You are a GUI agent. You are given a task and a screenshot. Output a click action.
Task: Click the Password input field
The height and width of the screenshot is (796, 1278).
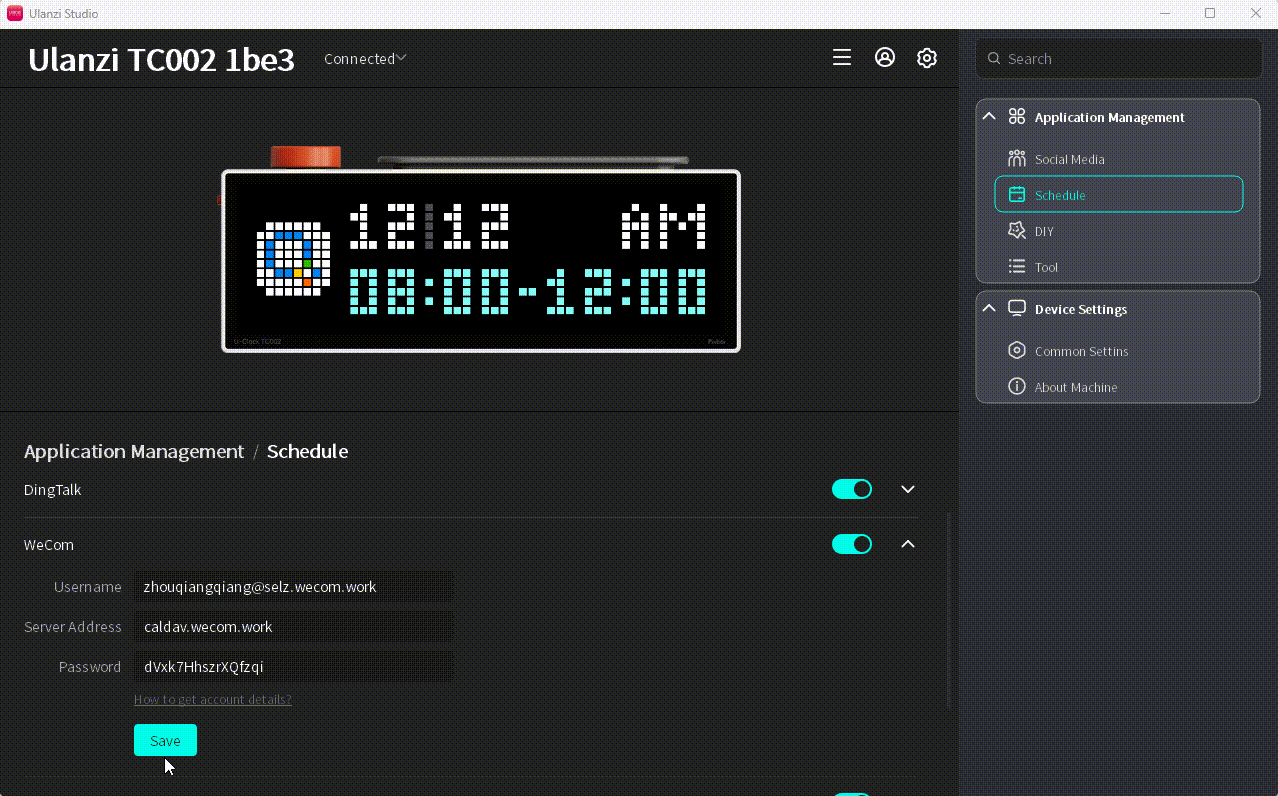[293, 667]
